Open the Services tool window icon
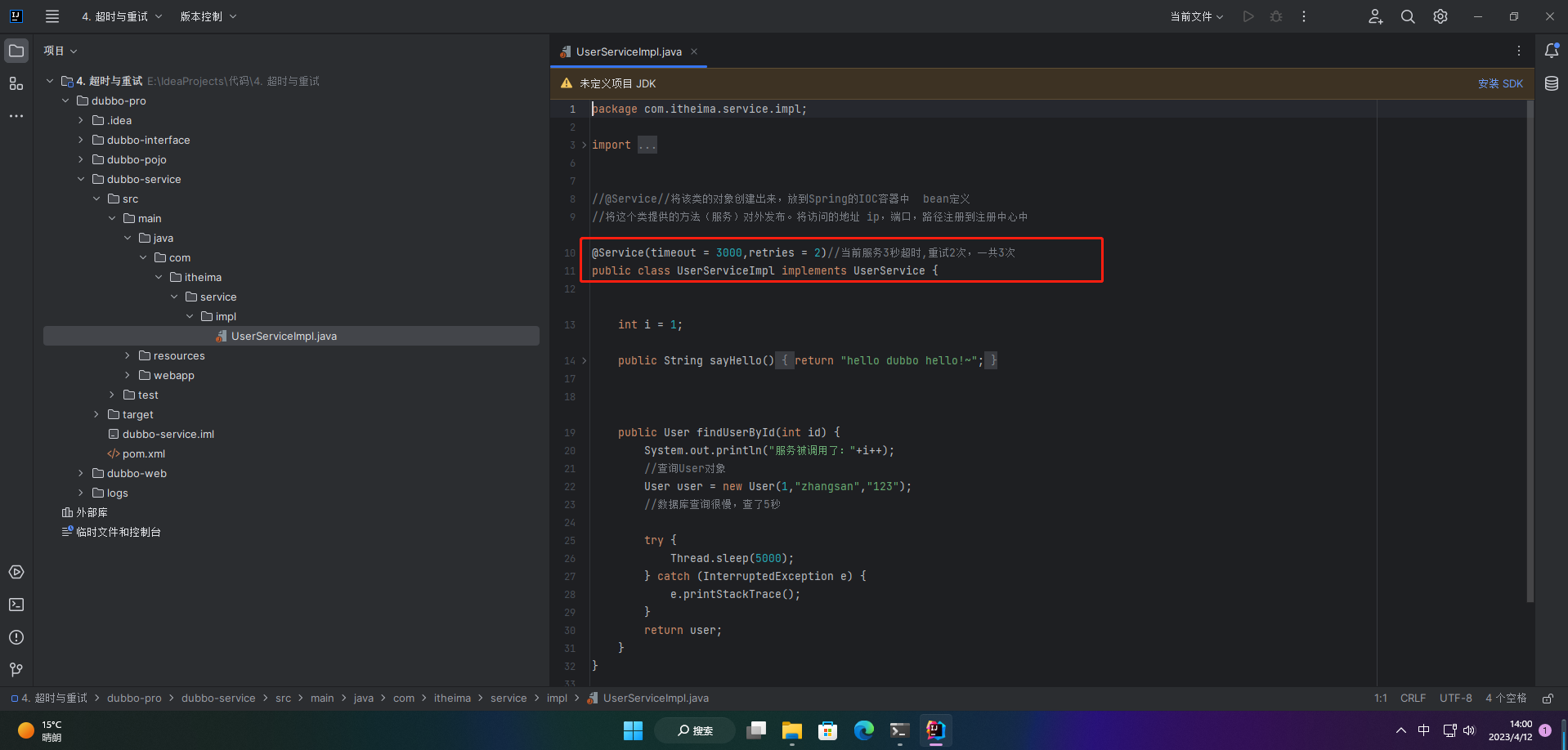 click(16, 572)
